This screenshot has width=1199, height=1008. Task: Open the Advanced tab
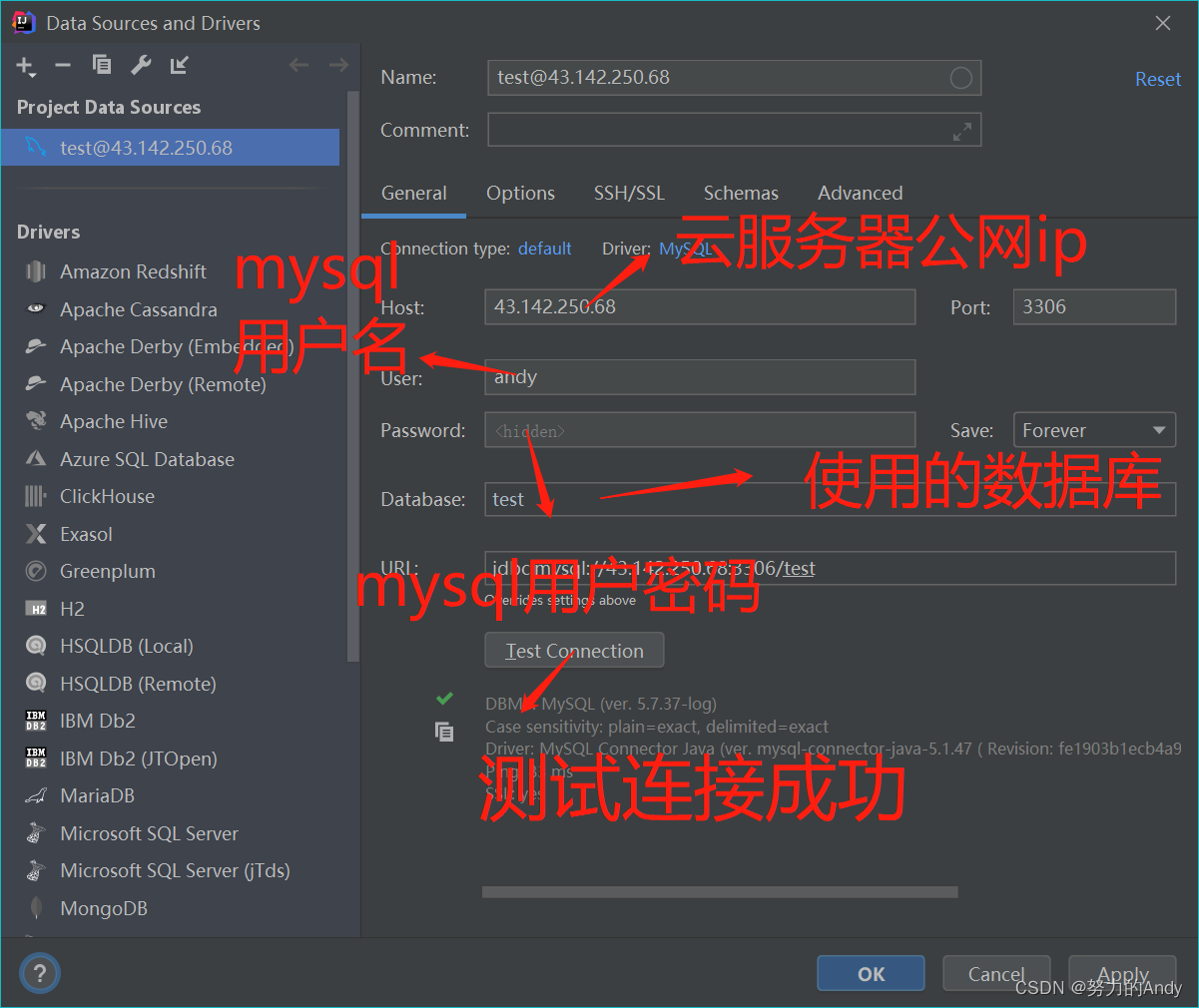[x=860, y=194]
